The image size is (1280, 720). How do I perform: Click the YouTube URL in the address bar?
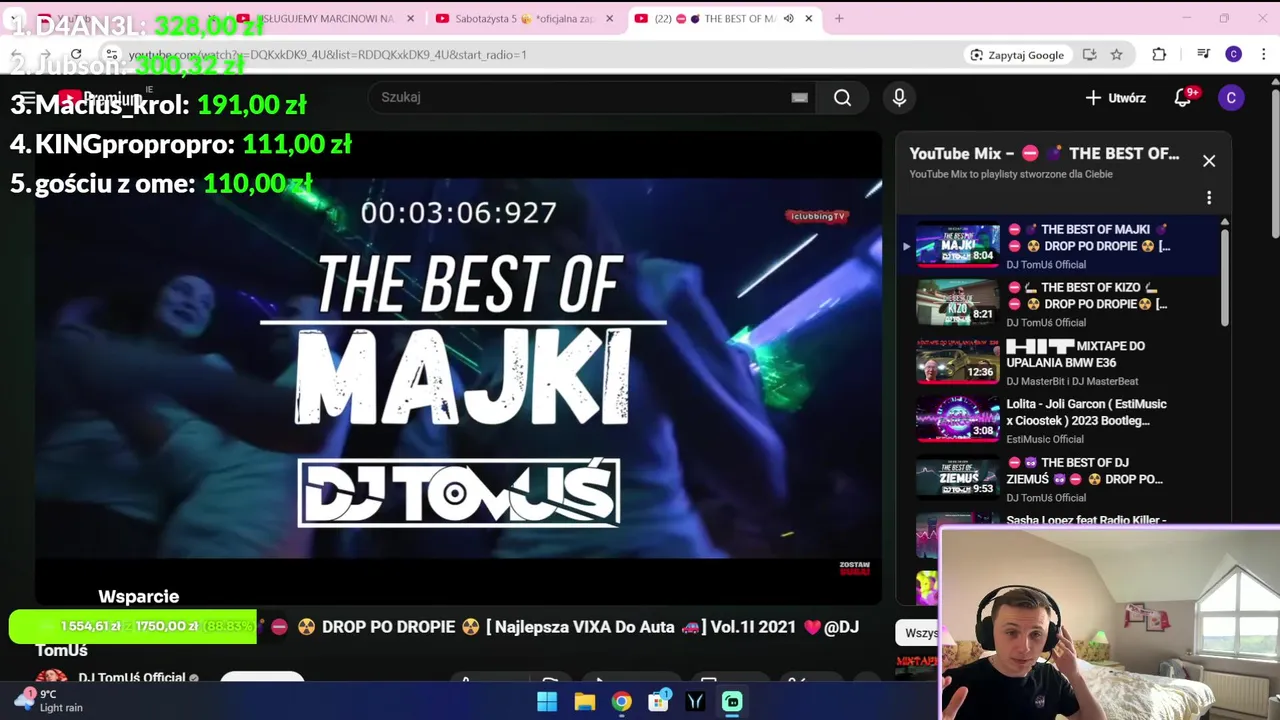click(x=328, y=55)
